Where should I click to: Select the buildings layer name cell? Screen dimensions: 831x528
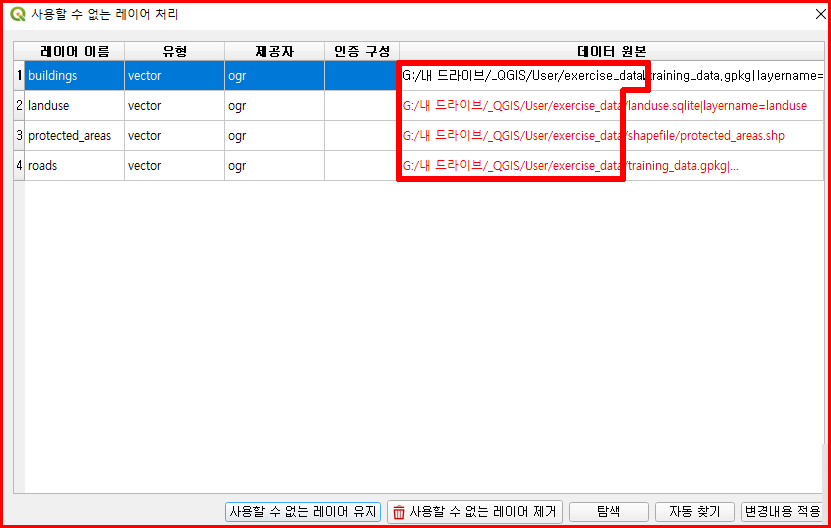74,75
